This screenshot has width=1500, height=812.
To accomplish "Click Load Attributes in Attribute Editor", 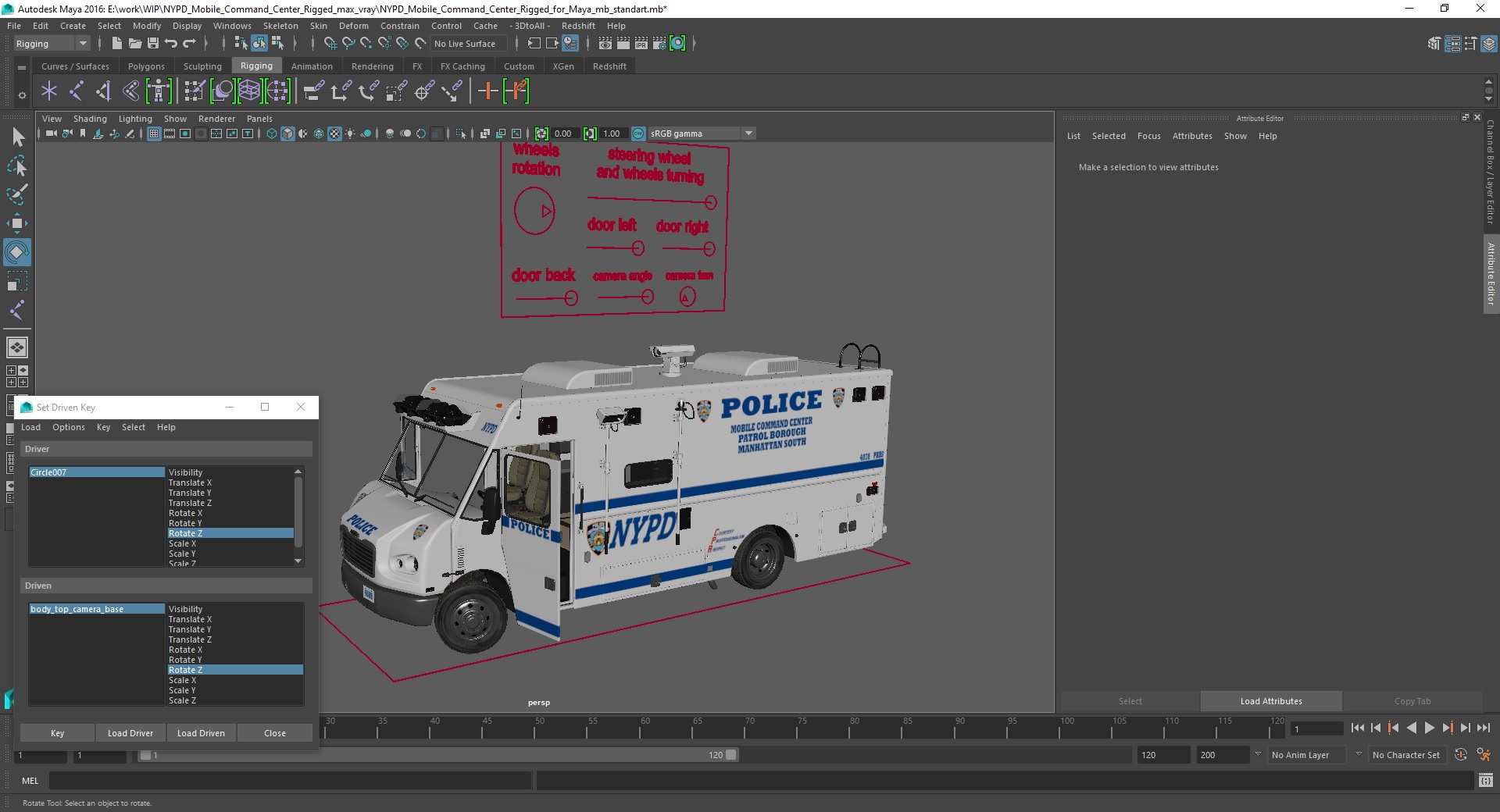I will tap(1271, 701).
